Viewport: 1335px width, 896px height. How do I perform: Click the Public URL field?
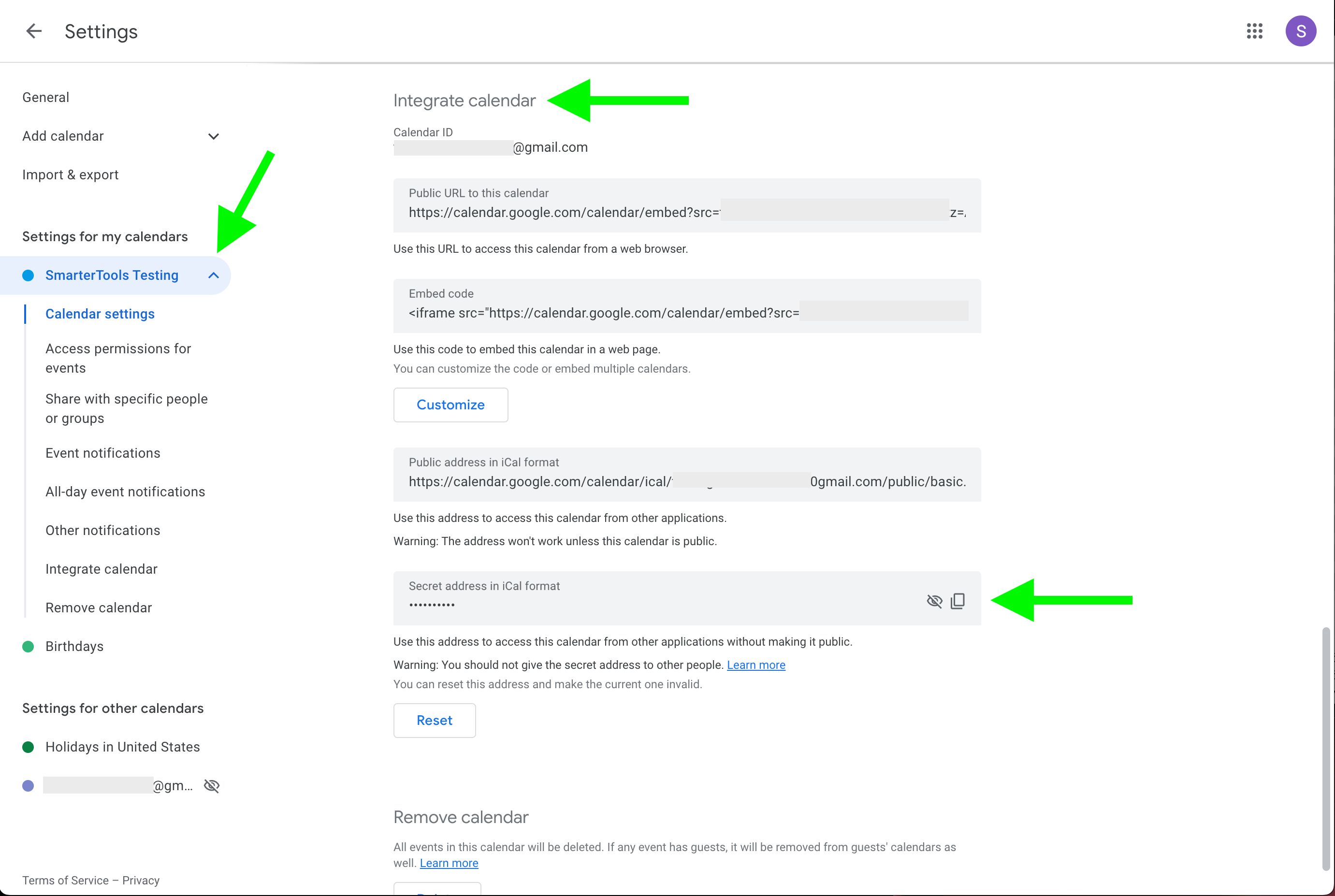click(x=687, y=205)
